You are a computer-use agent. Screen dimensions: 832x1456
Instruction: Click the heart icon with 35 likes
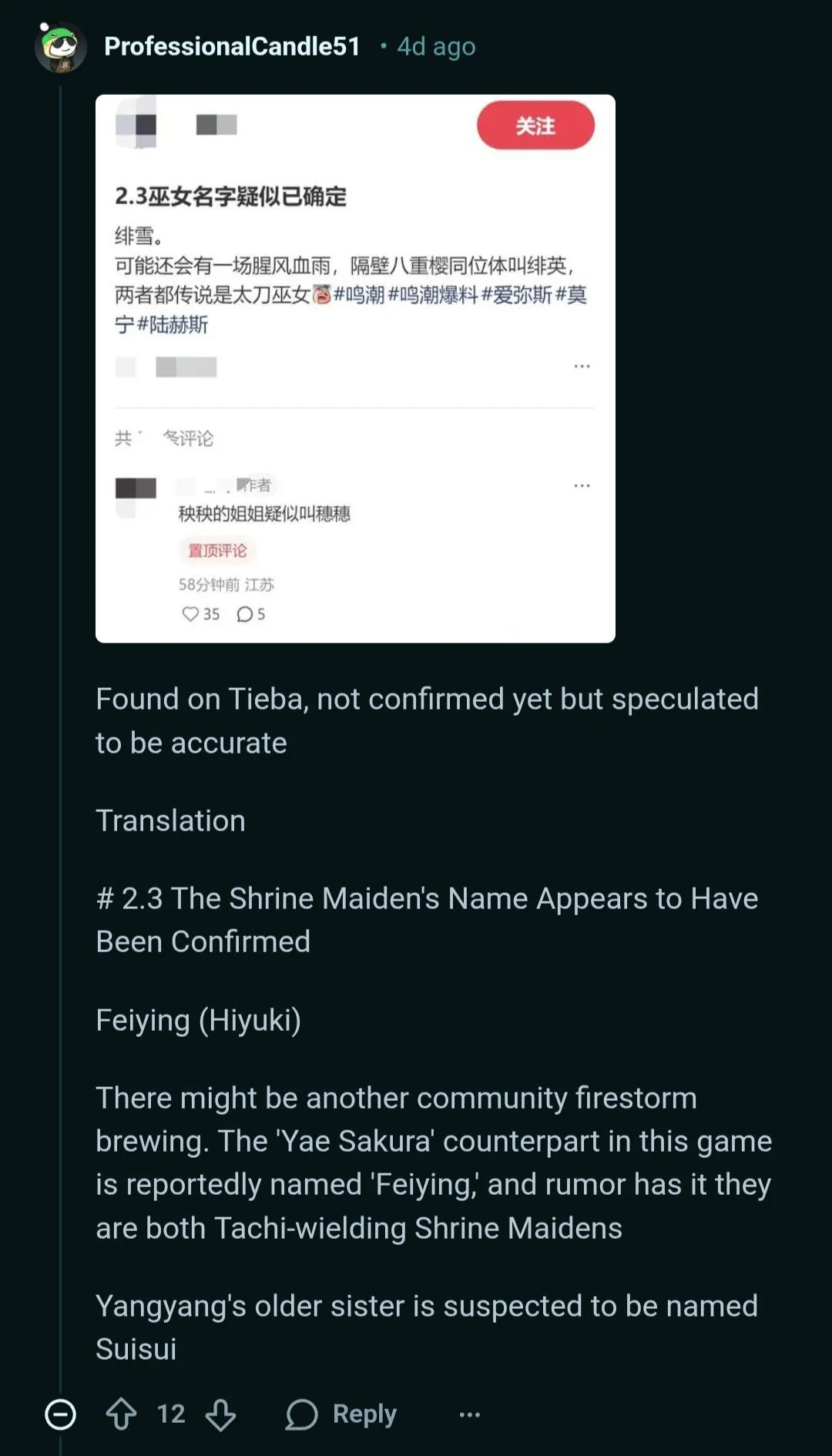tap(190, 614)
